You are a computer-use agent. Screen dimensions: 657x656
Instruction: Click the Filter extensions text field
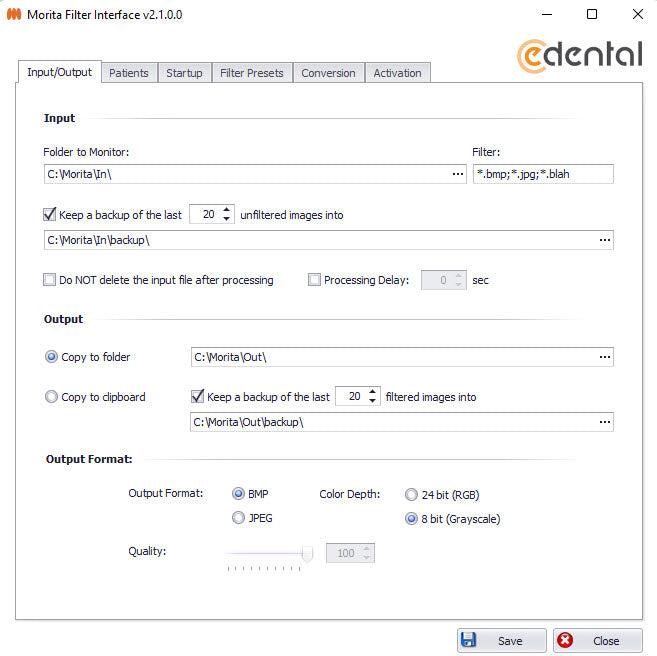542,174
